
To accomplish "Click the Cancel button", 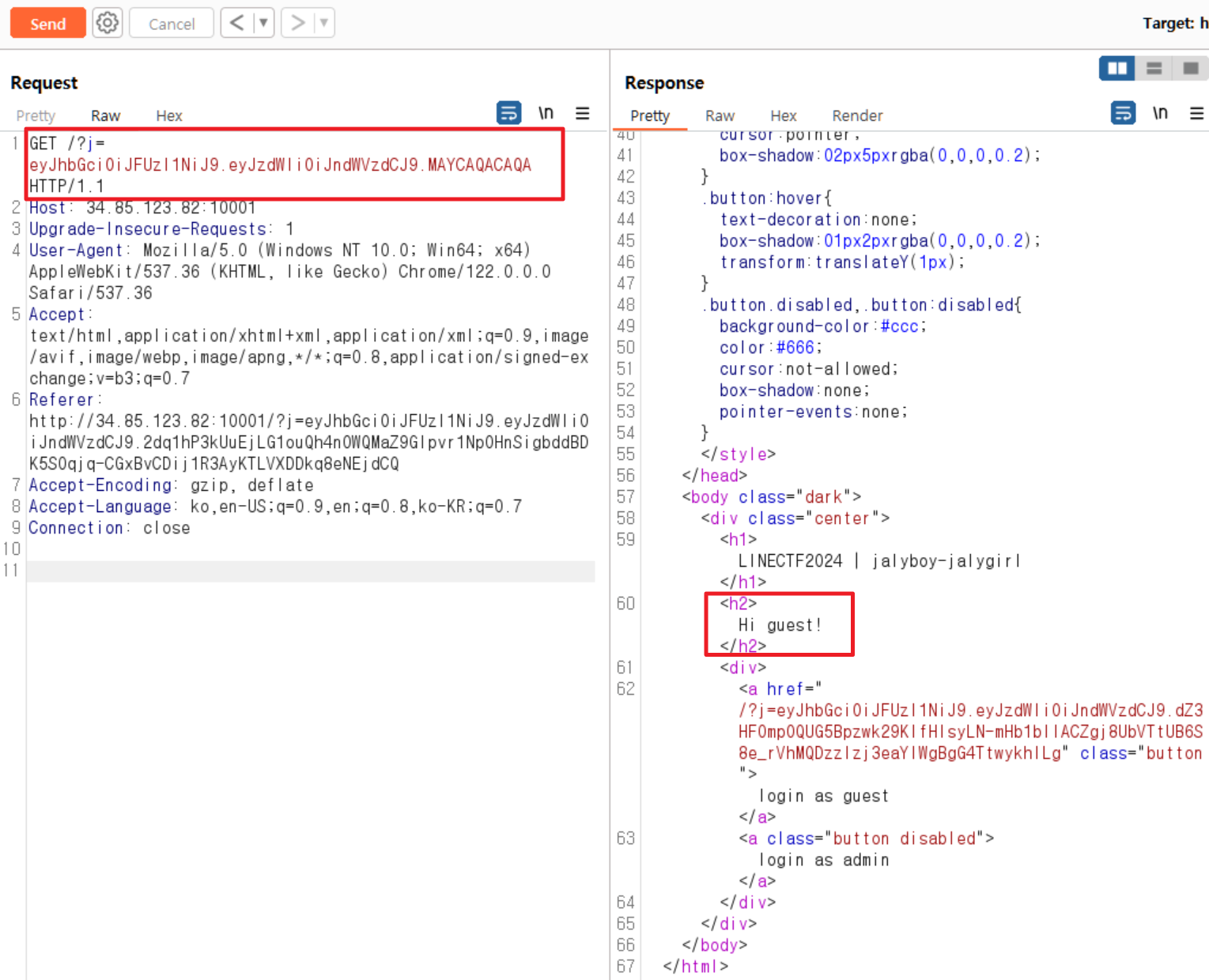I will (172, 24).
